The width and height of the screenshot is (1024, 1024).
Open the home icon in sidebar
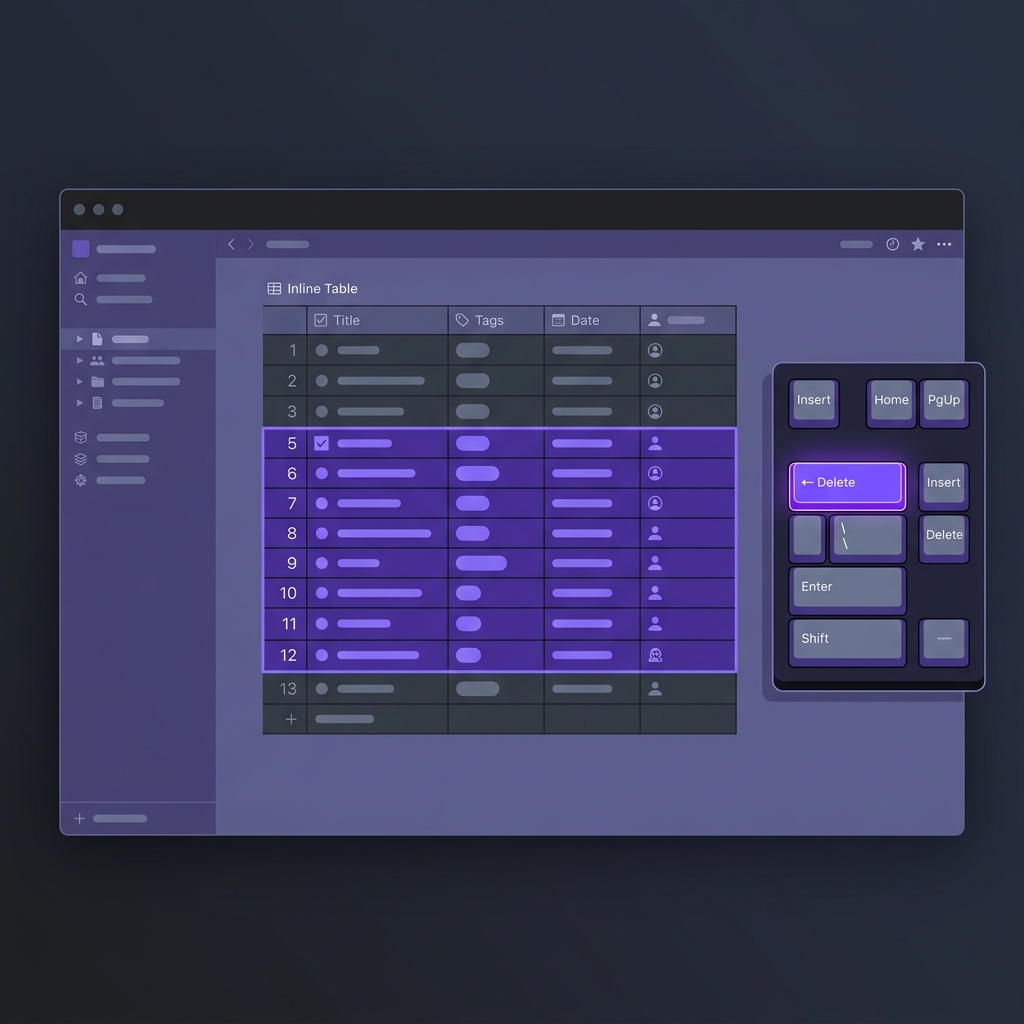coord(80,278)
